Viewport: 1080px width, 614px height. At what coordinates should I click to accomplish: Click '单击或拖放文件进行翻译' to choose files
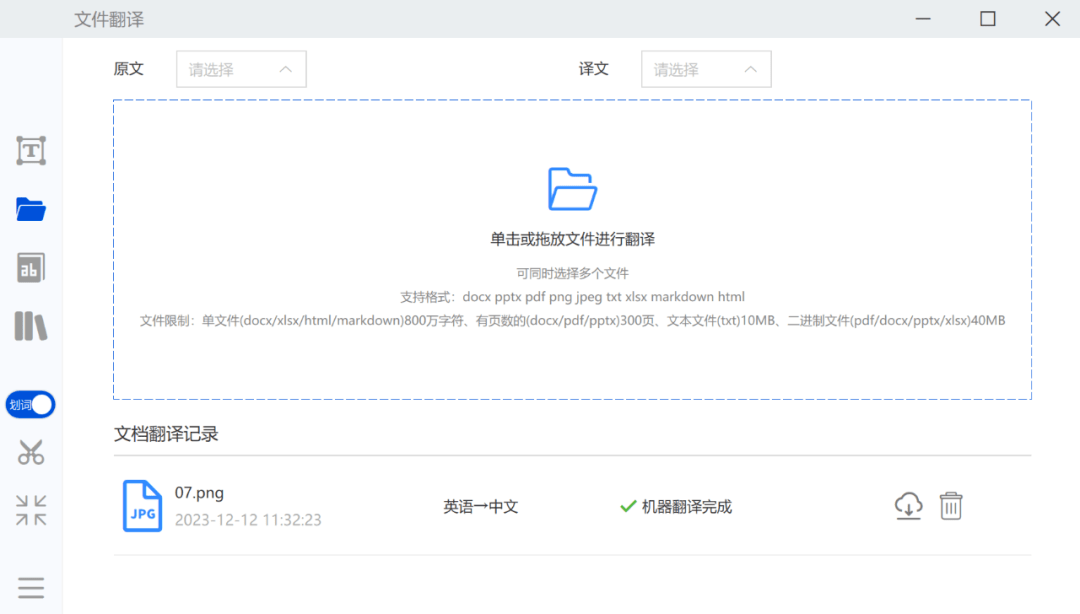click(x=572, y=239)
